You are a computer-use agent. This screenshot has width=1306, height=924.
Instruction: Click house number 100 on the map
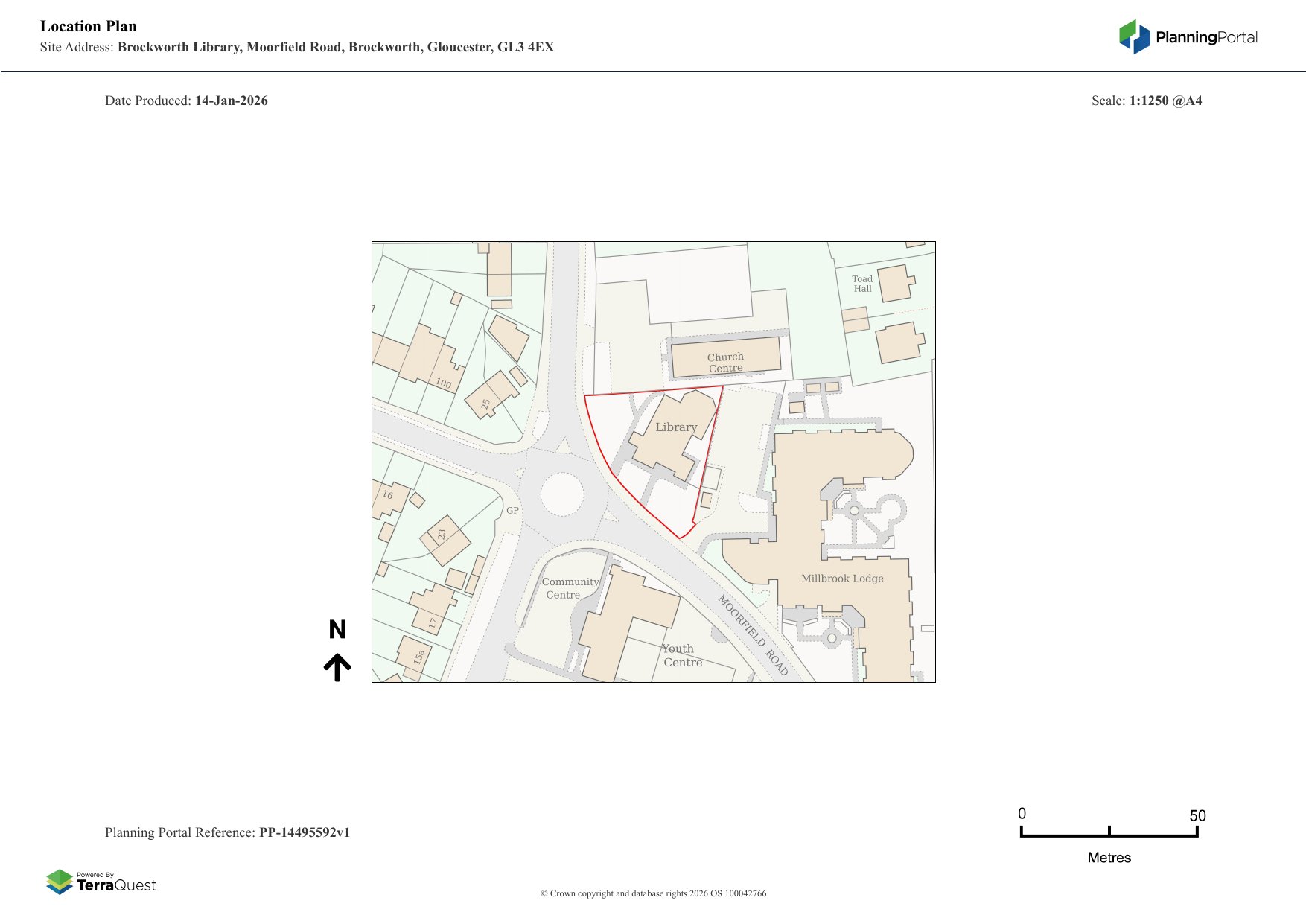pos(443,383)
